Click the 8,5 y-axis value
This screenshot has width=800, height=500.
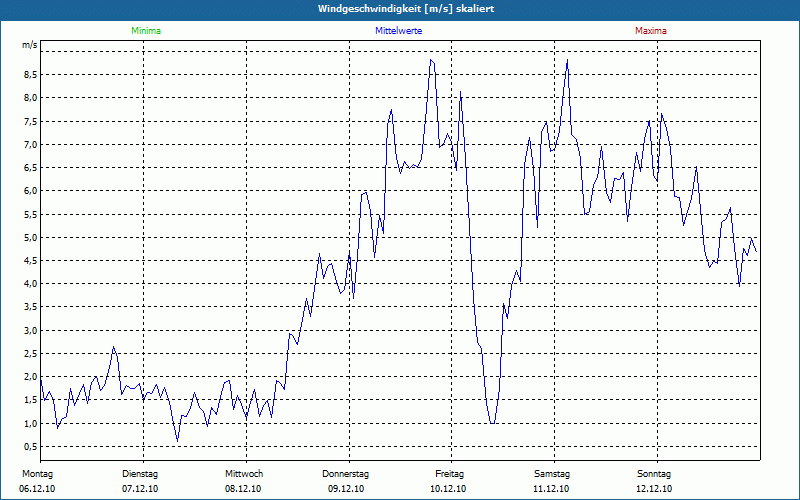click(30, 74)
